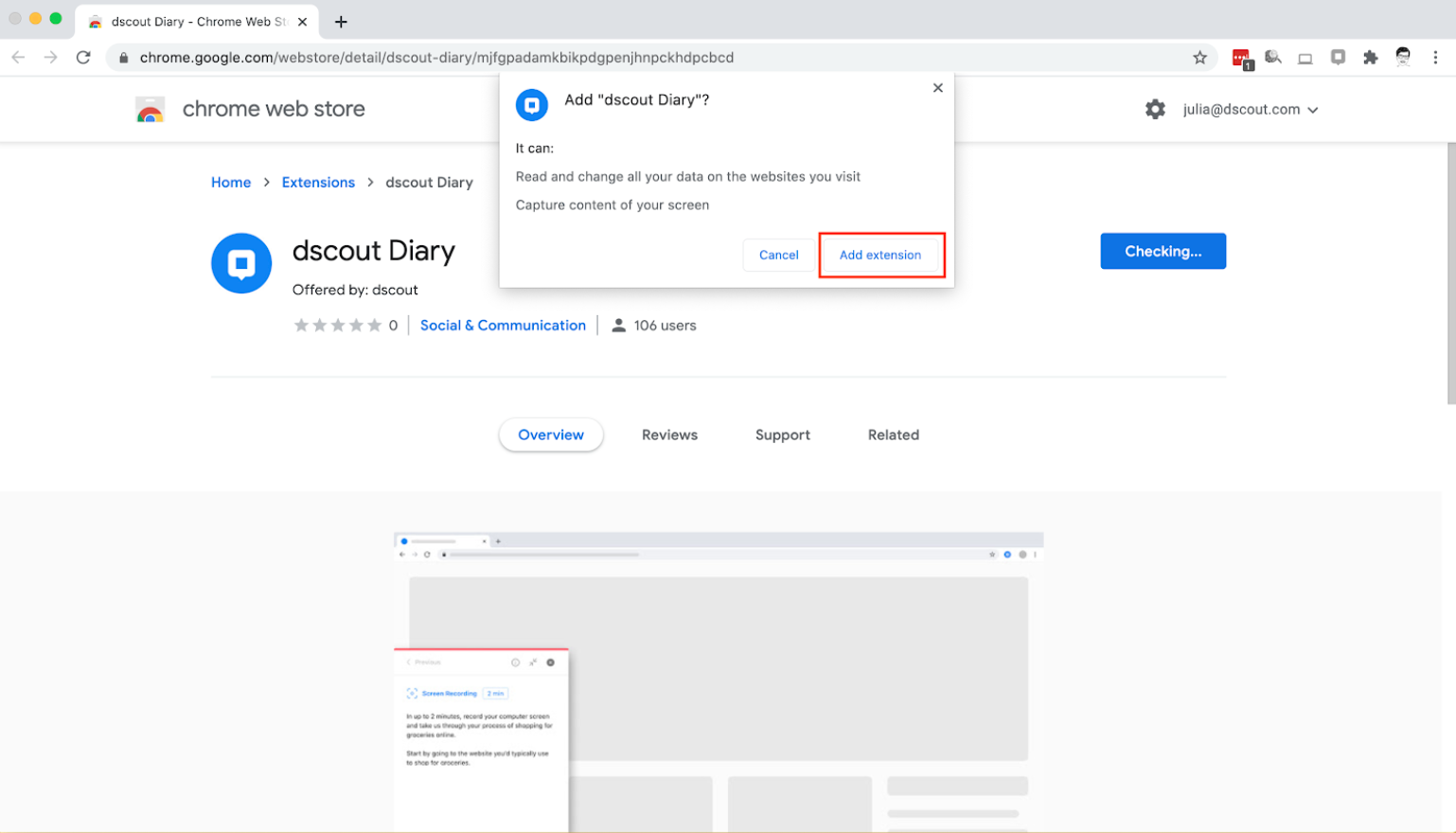Open web store settings gear
Viewport: 1456px width, 833px height.
pyautogui.click(x=1155, y=109)
